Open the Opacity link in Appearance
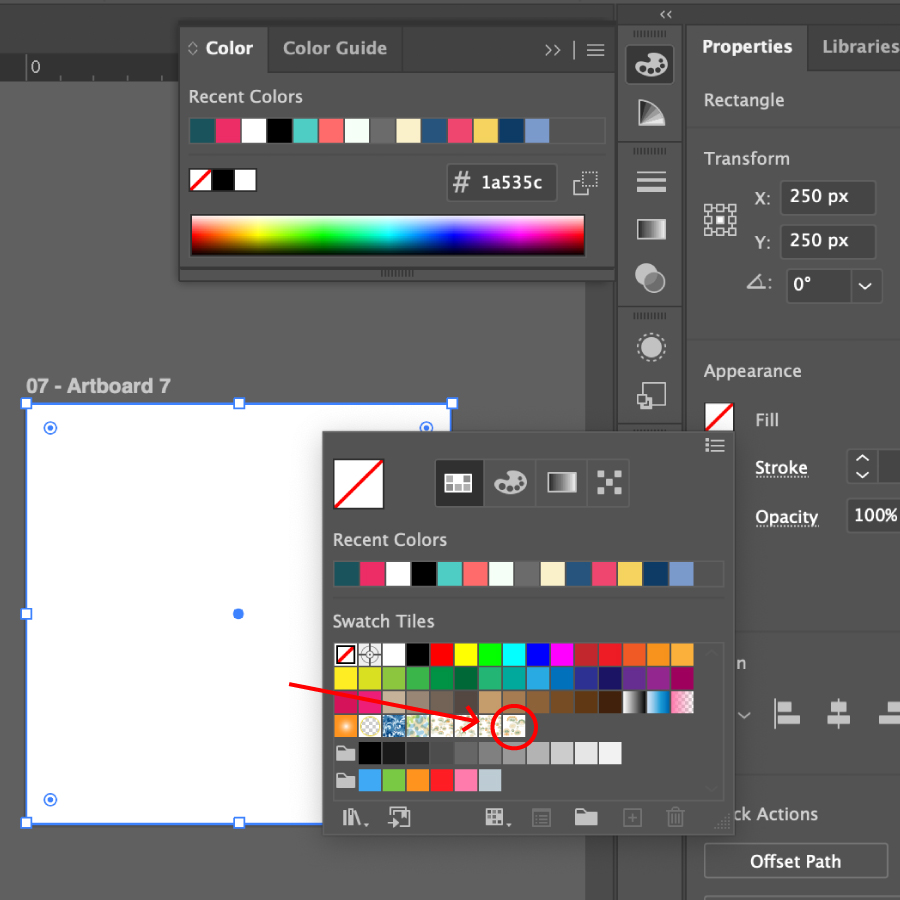900x900 pixels. click(786, 517)
